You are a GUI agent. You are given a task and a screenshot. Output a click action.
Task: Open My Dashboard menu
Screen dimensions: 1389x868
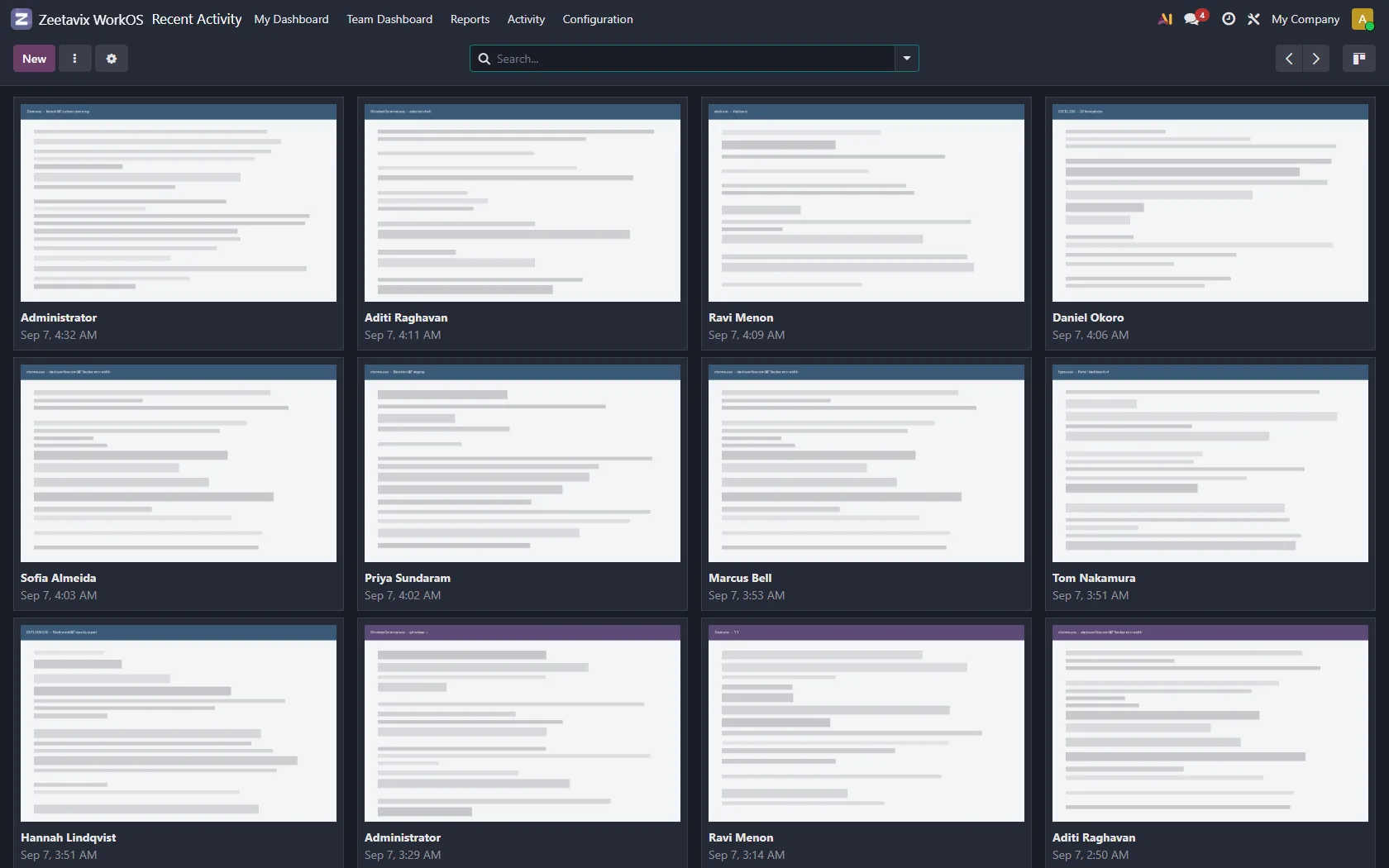click(x=291, y=19)
